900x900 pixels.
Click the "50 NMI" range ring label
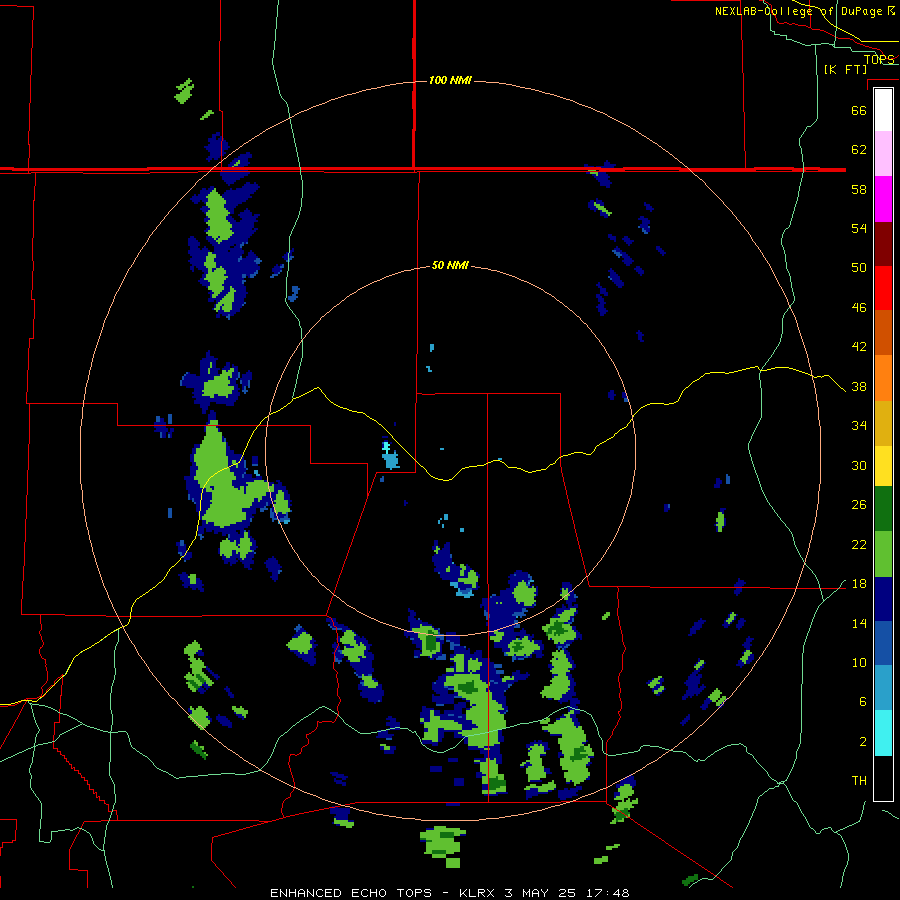pos(450,265)
